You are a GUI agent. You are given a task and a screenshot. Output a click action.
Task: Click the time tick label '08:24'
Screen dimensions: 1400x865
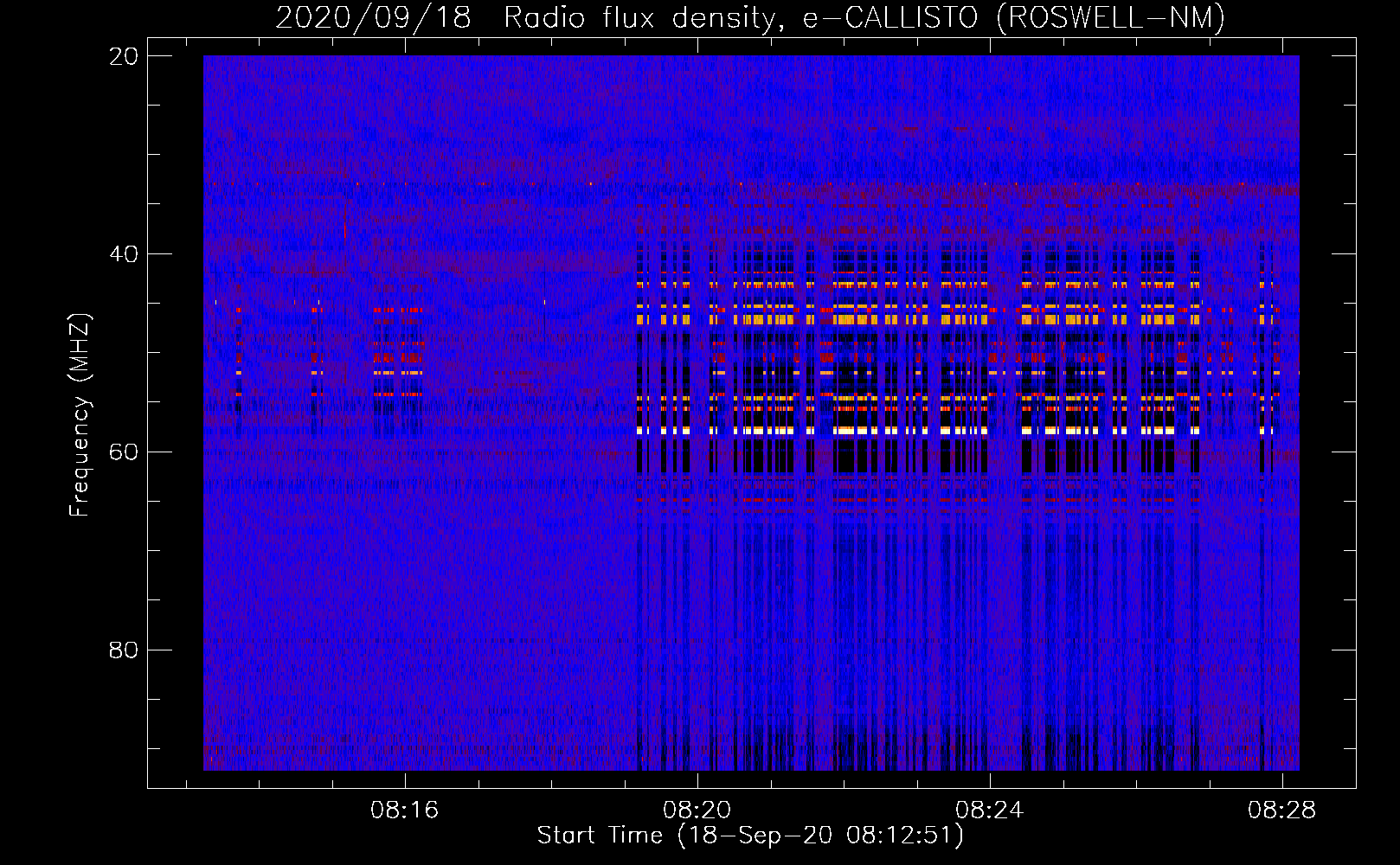[x=990, y=810]
